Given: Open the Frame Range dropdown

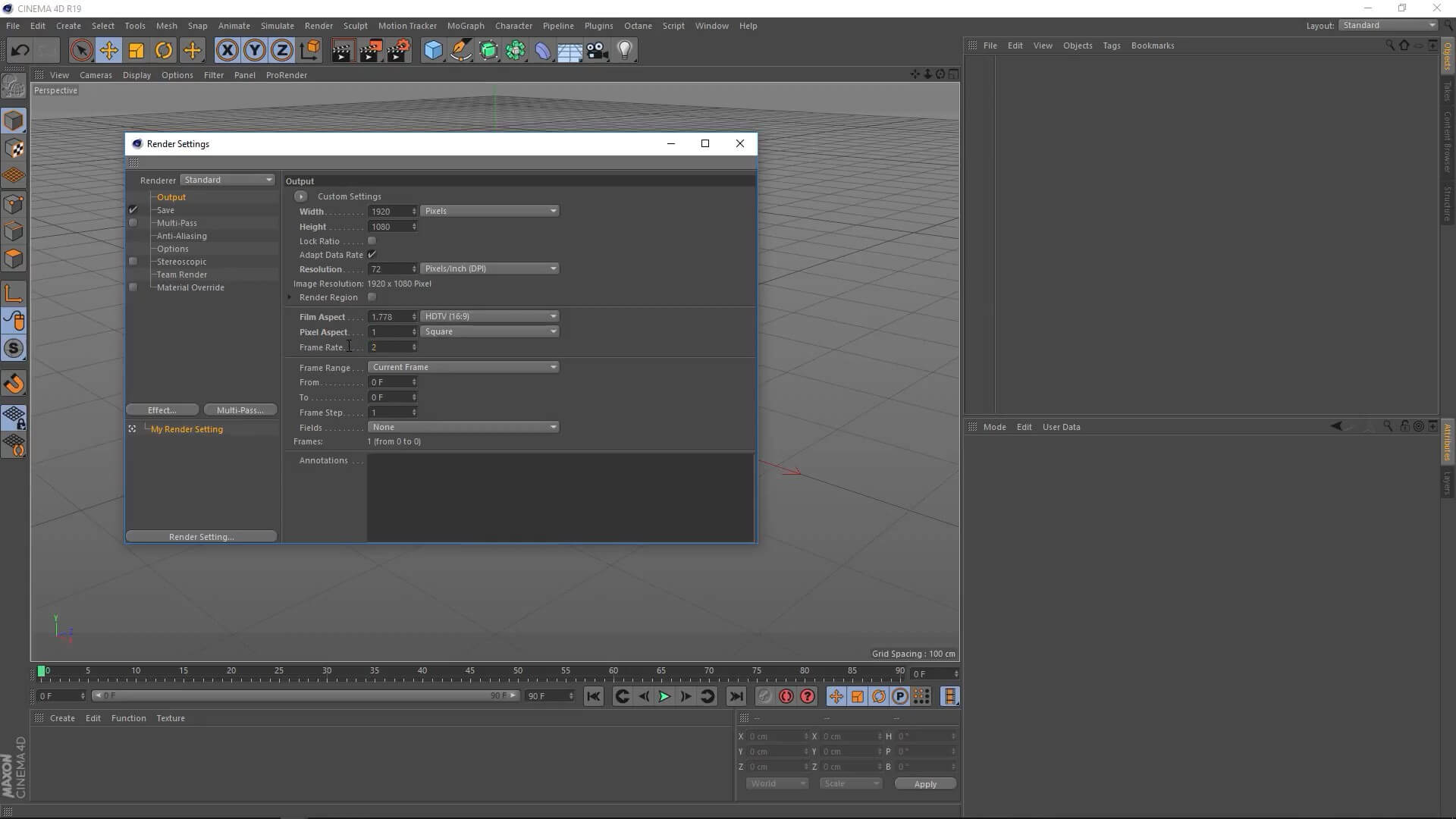Looking at the screenshot, I should (463, 367).
